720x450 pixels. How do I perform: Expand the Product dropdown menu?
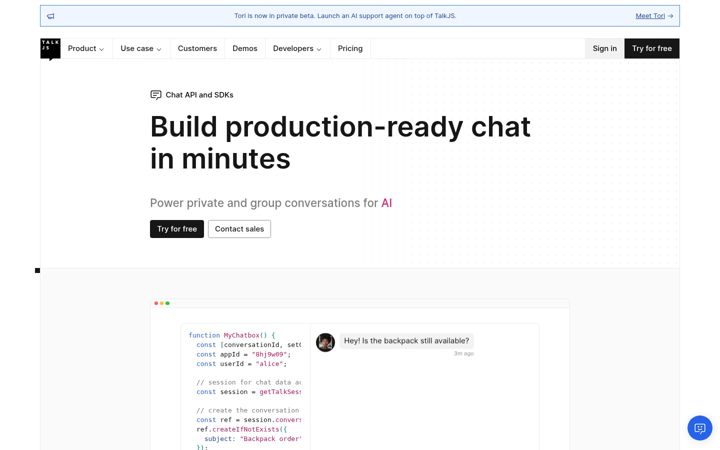86,49
